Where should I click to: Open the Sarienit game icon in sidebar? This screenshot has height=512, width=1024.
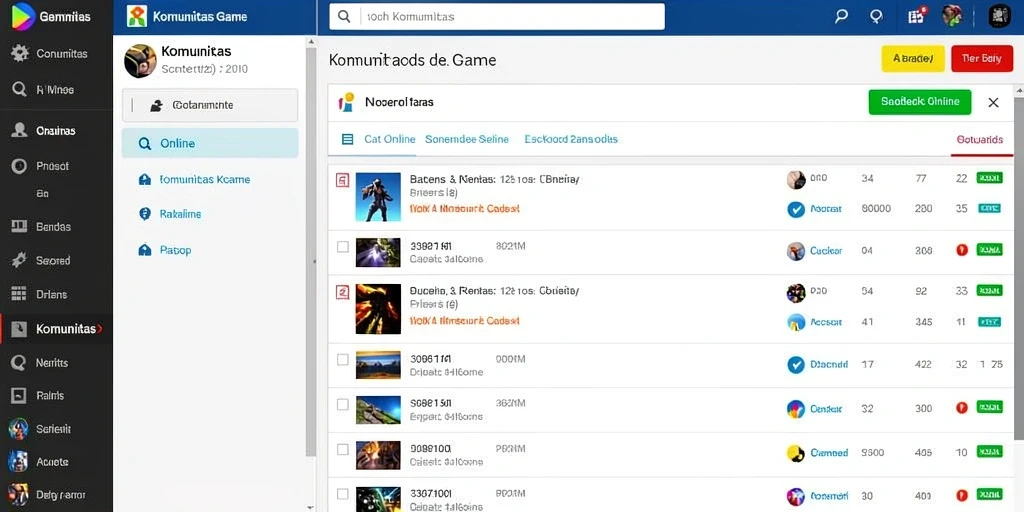click(18, 428)
